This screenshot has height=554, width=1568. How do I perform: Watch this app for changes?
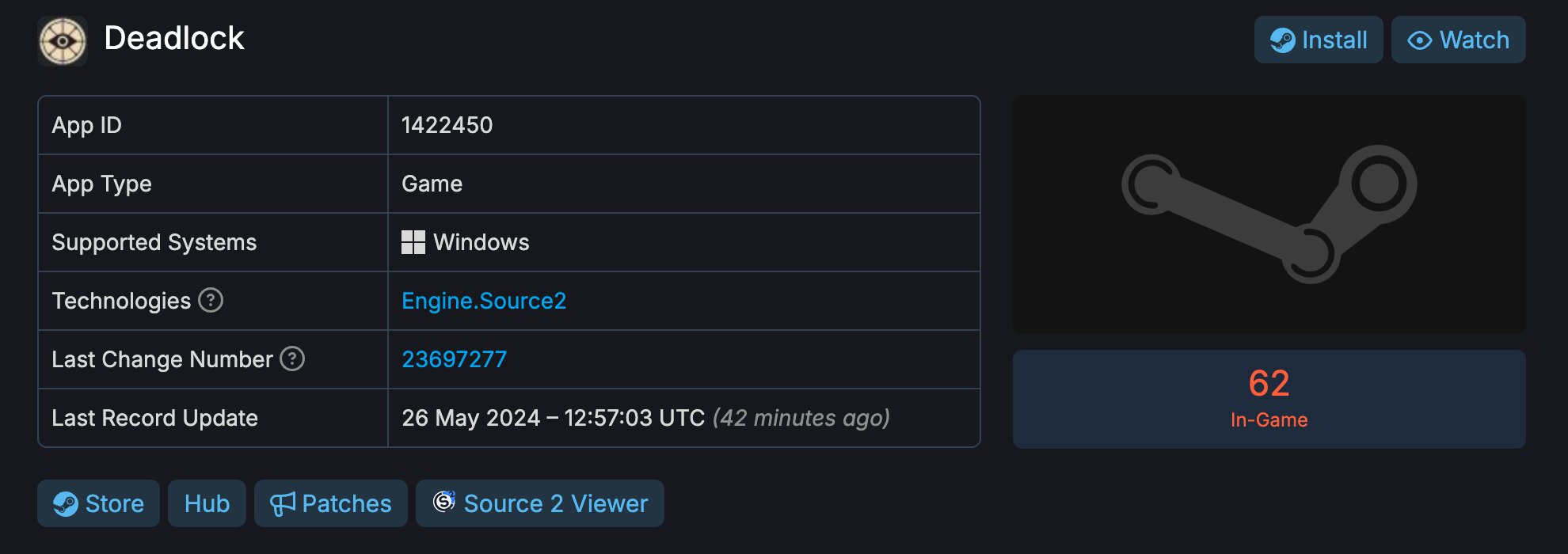coord(1459,40)
